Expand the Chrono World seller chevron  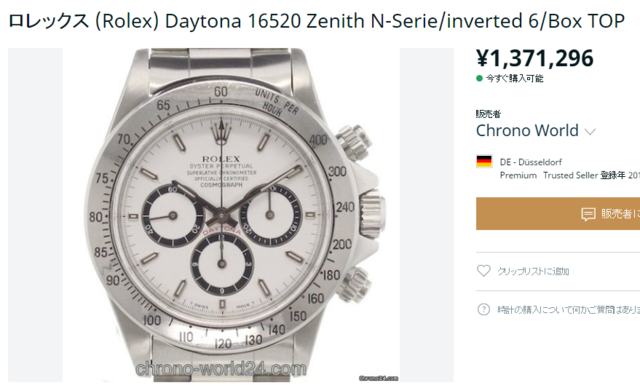[590, 132]
